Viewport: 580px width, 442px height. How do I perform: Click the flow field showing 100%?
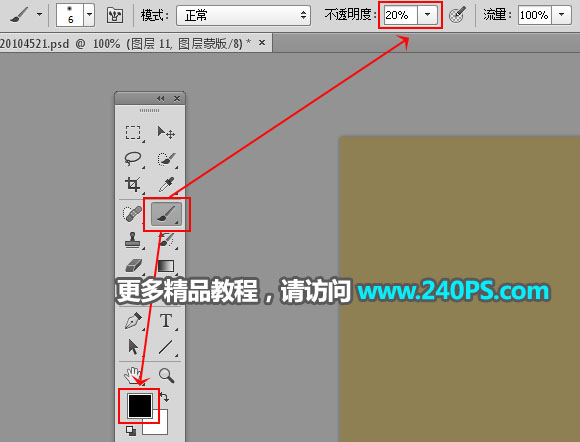[535, 15]
